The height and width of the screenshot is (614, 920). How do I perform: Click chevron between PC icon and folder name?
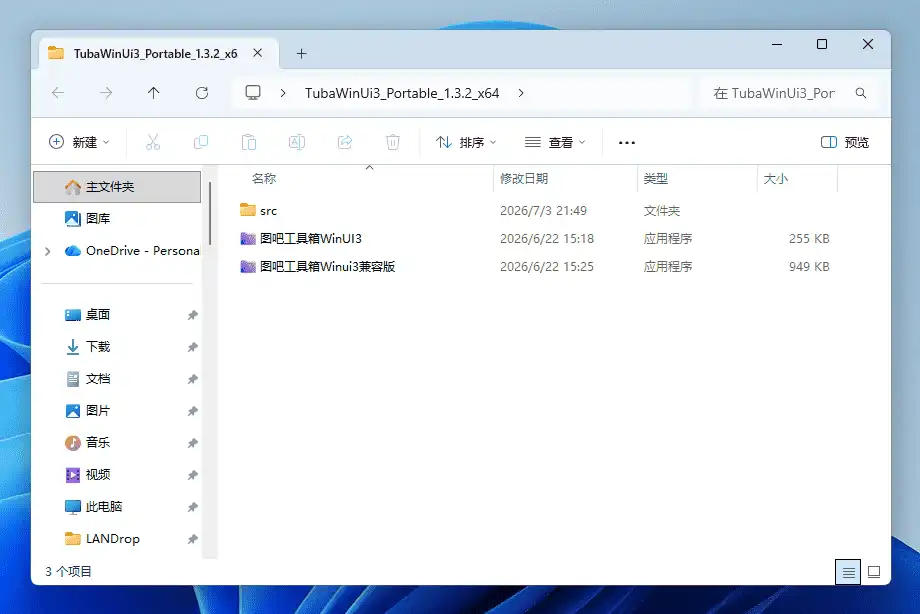[x=283, y=93]
